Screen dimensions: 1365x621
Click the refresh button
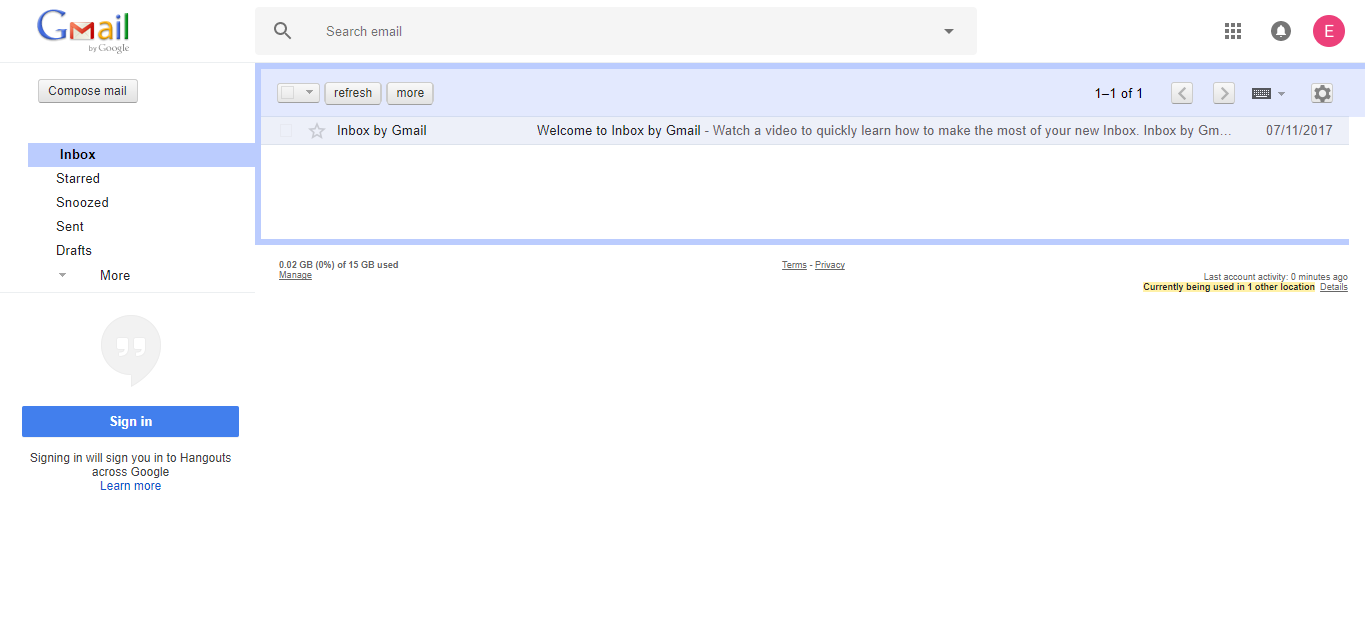(352, 92)
